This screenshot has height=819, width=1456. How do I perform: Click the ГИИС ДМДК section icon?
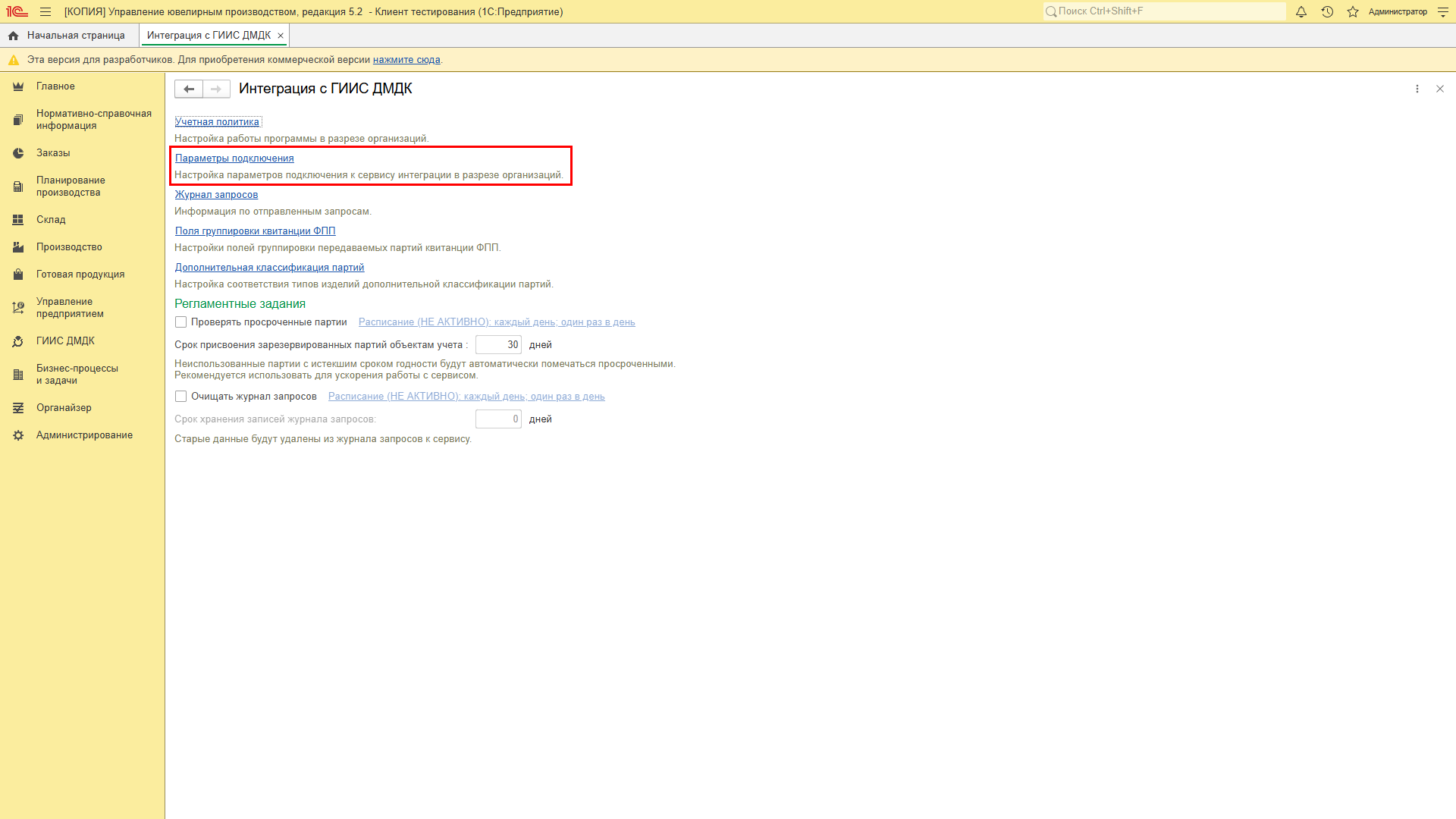click(x=18, y=341)
